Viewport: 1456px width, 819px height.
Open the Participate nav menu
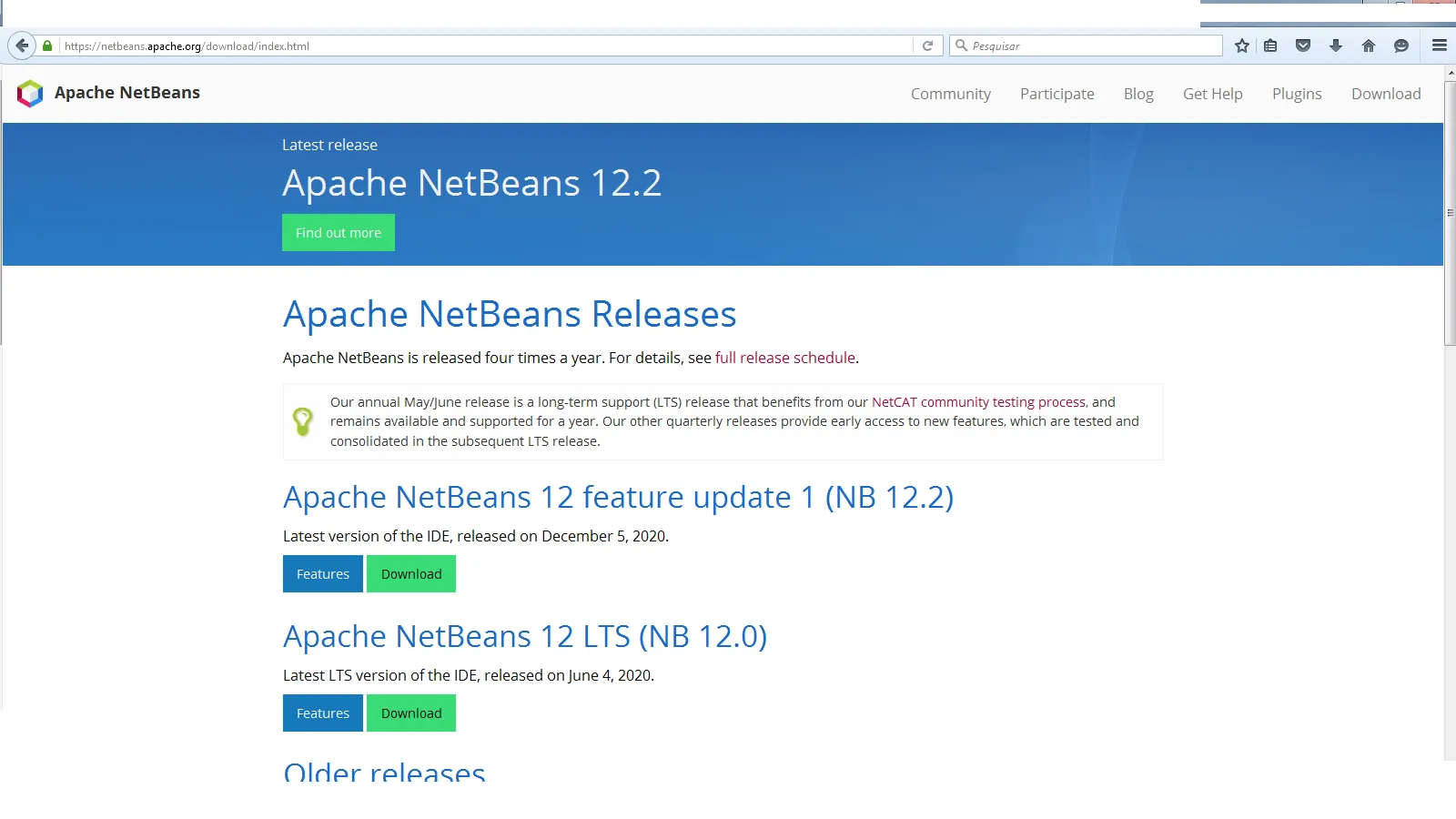pos(1057,94)
